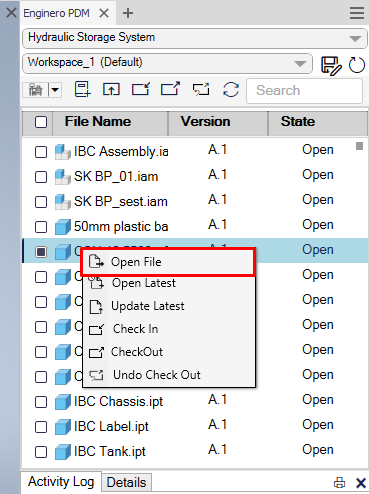Screen dimensions: 369x494
Task: Click the upload file toolbar icon
Action: 111,89
